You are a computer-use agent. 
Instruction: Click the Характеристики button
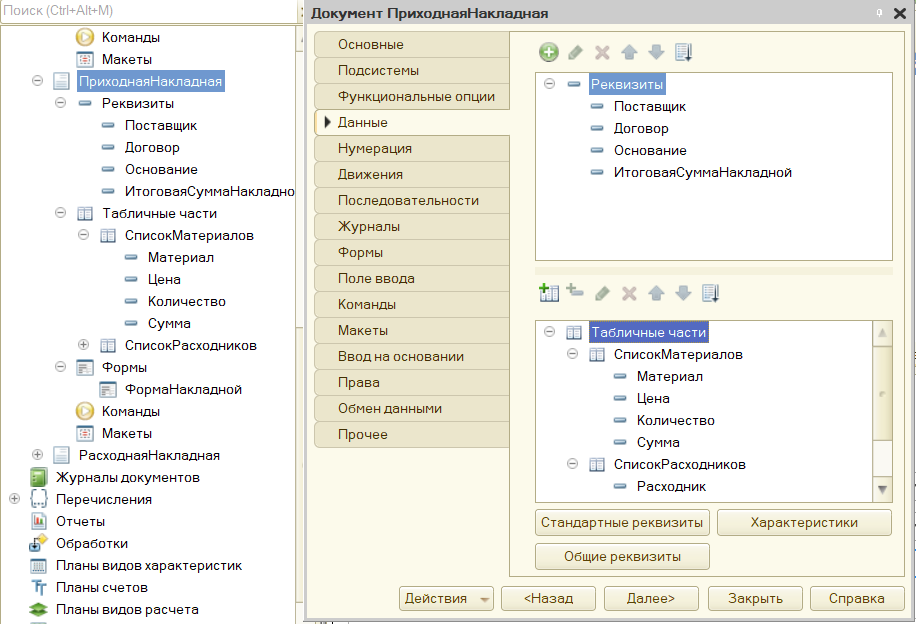tap(804, 522)
